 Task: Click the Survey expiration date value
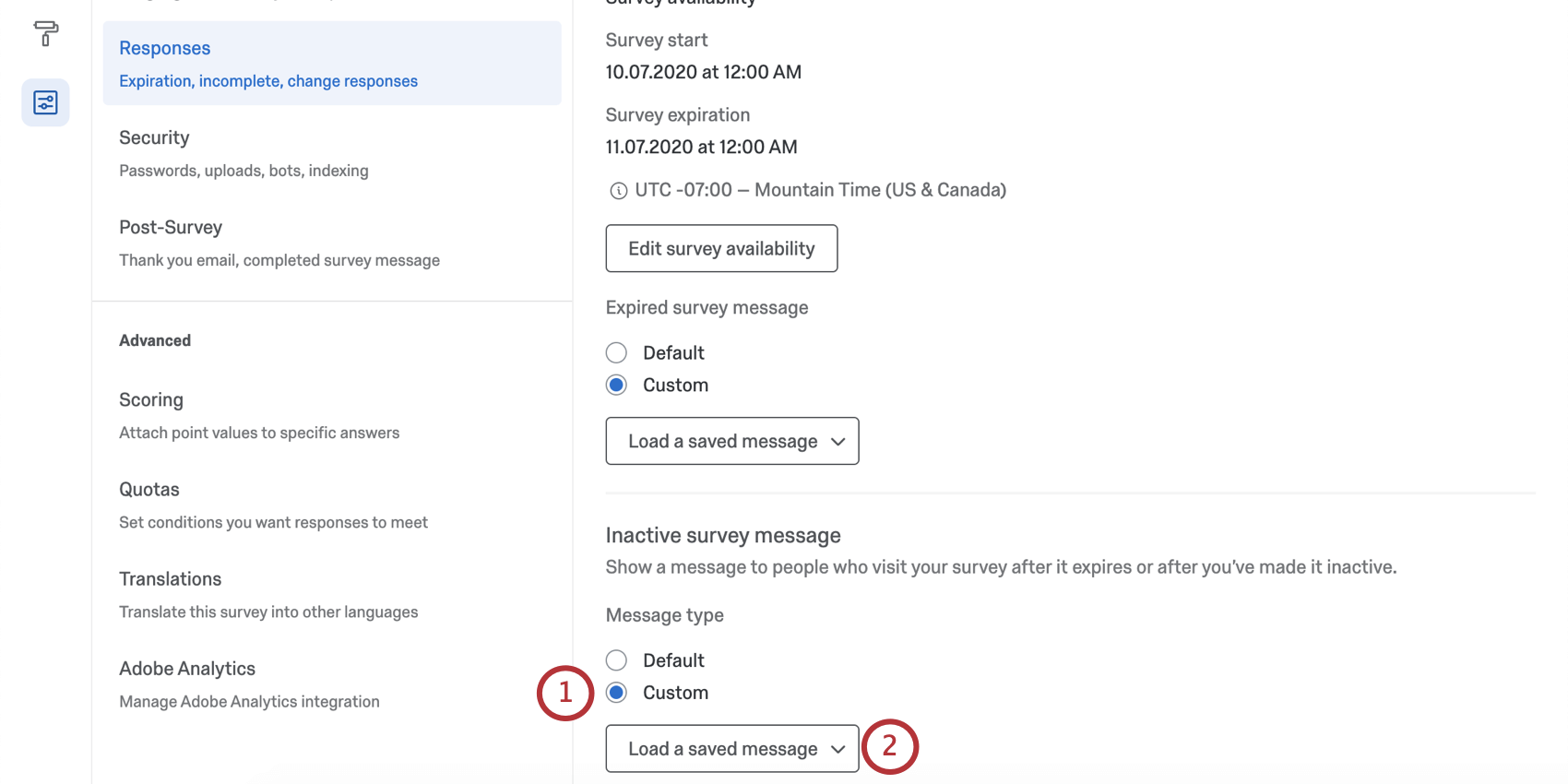coord(701,147)
